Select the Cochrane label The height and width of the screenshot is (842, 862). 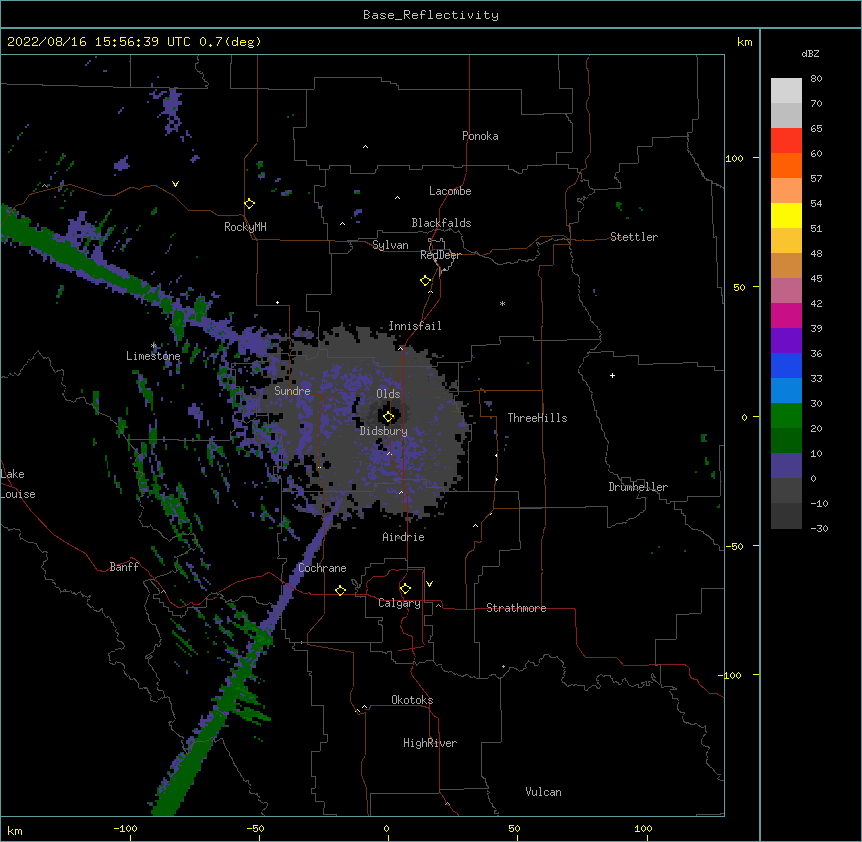pyautogui.click(x=322, y=568)
